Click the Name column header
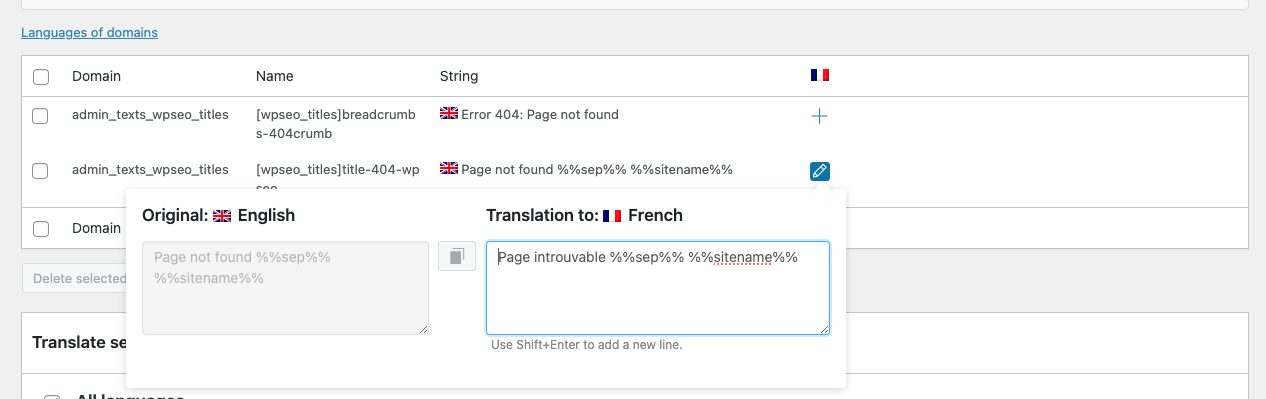Image resolution: width=1266 pixels, height=399 pixels. [275, 76]
